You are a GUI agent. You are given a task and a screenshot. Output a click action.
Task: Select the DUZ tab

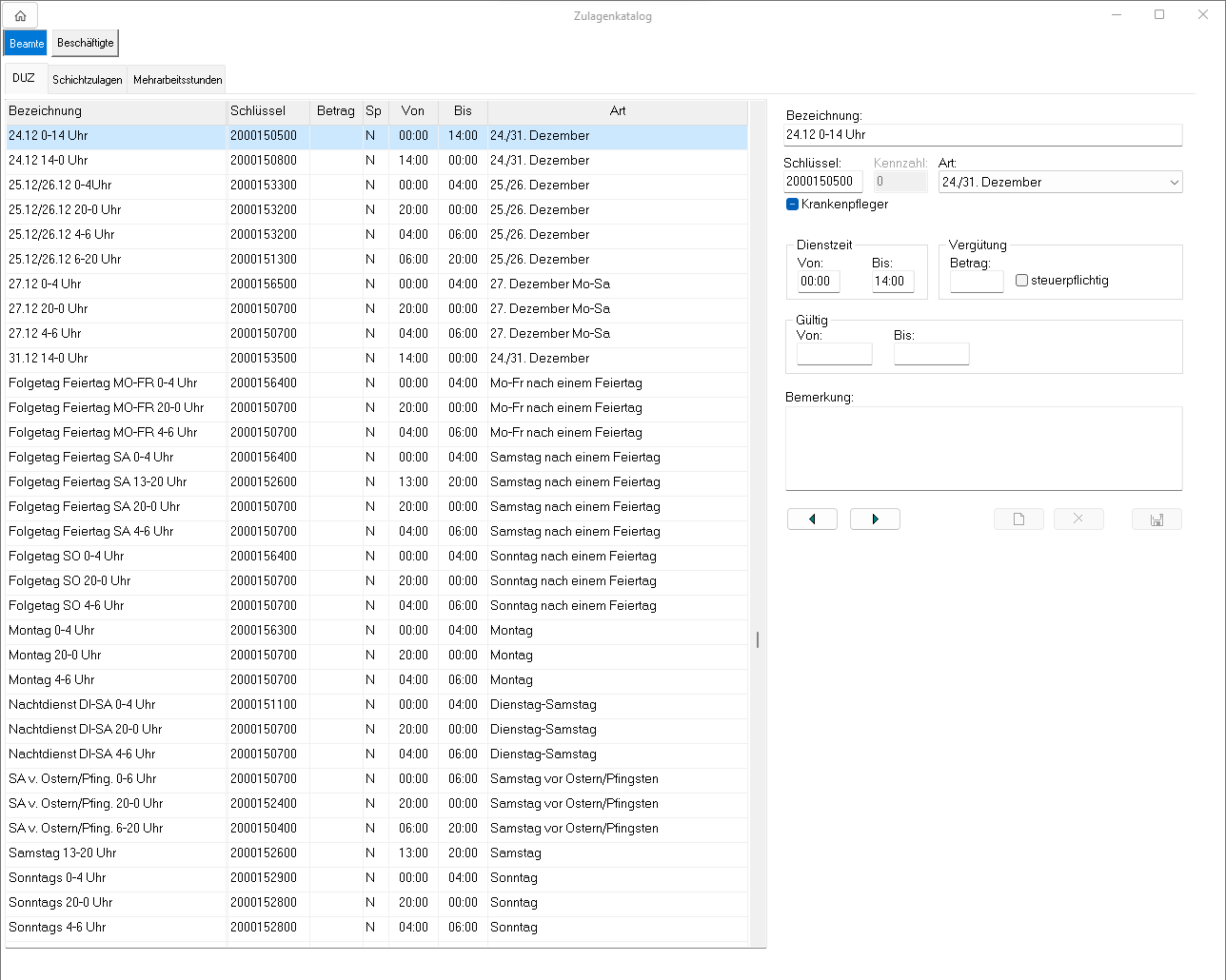pos(24,79)
